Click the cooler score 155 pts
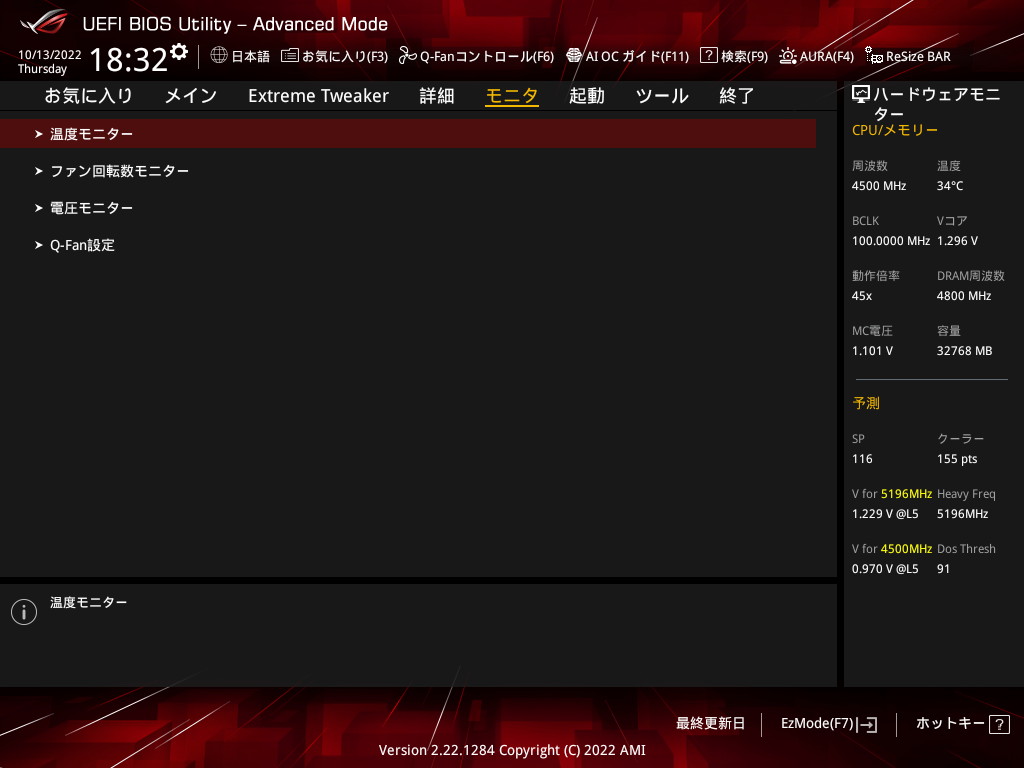 (x=957, y=459)
